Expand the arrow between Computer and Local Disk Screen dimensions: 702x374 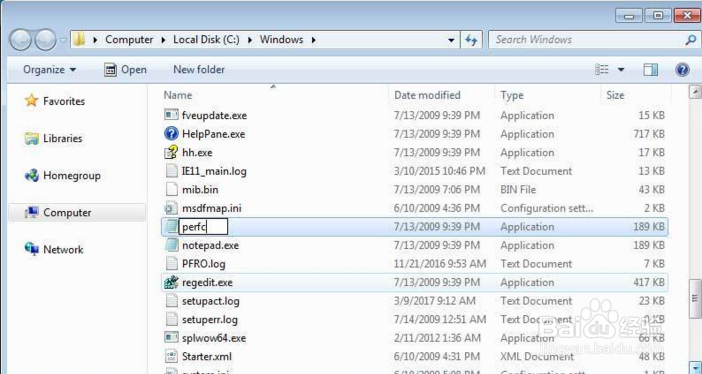[x=163, y=40]
